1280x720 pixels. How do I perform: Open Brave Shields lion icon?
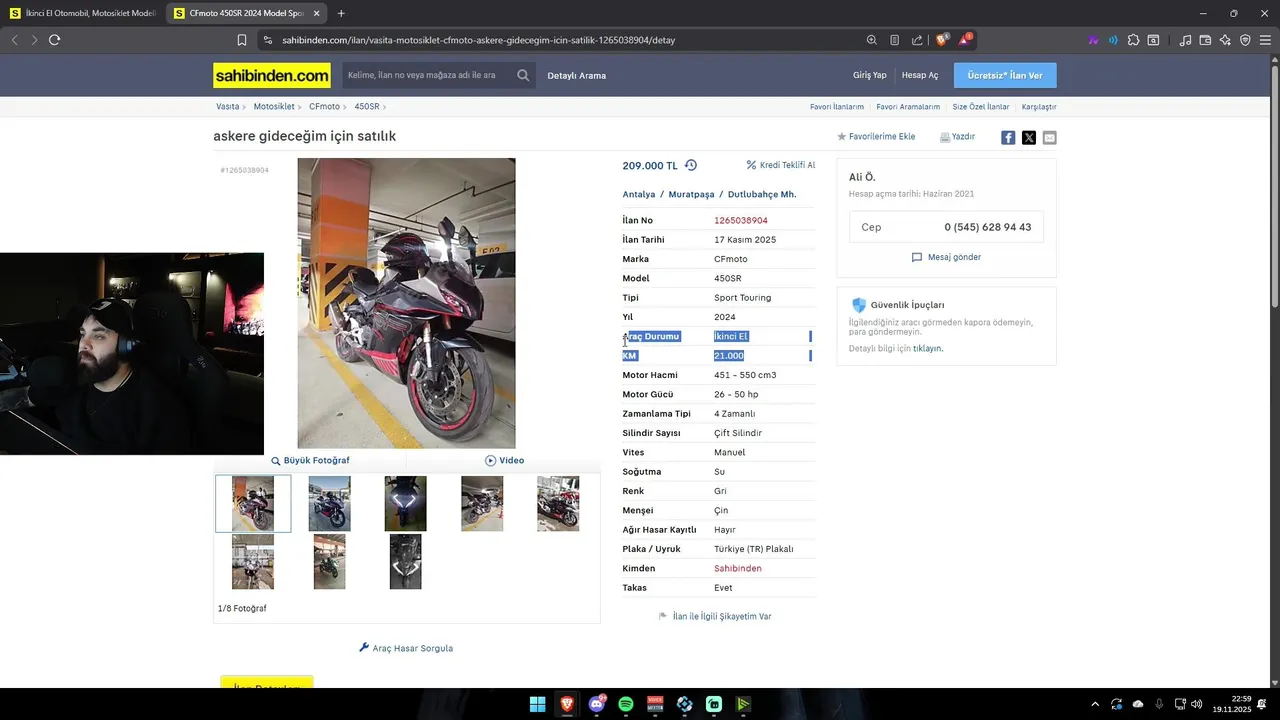[x=941, y=40]
